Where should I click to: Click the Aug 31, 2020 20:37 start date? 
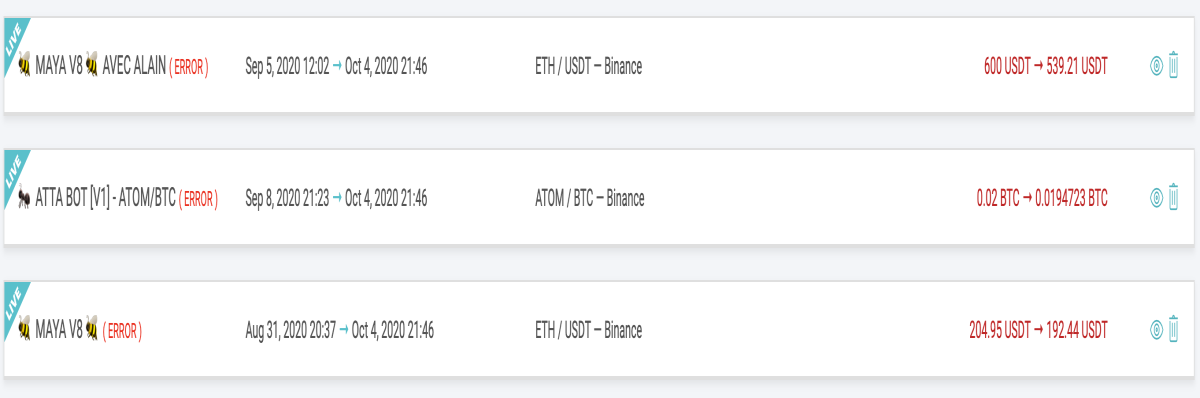[290, 330]
